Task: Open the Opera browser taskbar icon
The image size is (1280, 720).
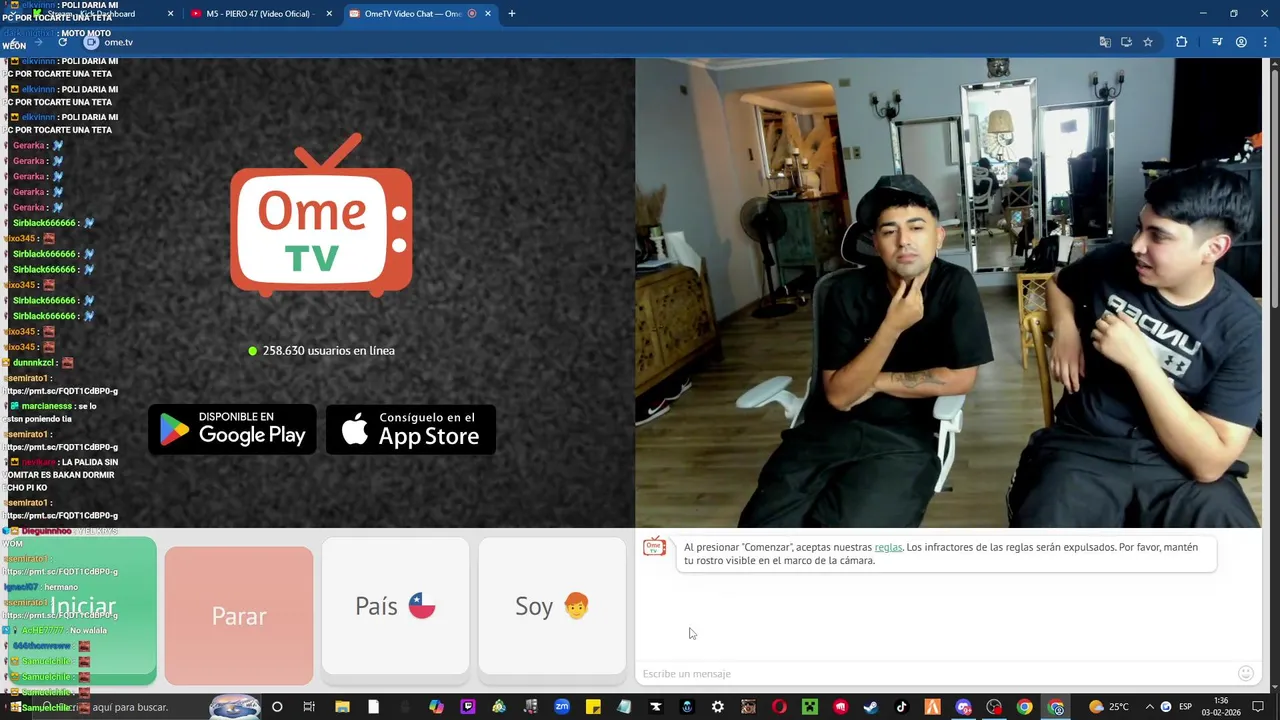Action: (779, 707)
